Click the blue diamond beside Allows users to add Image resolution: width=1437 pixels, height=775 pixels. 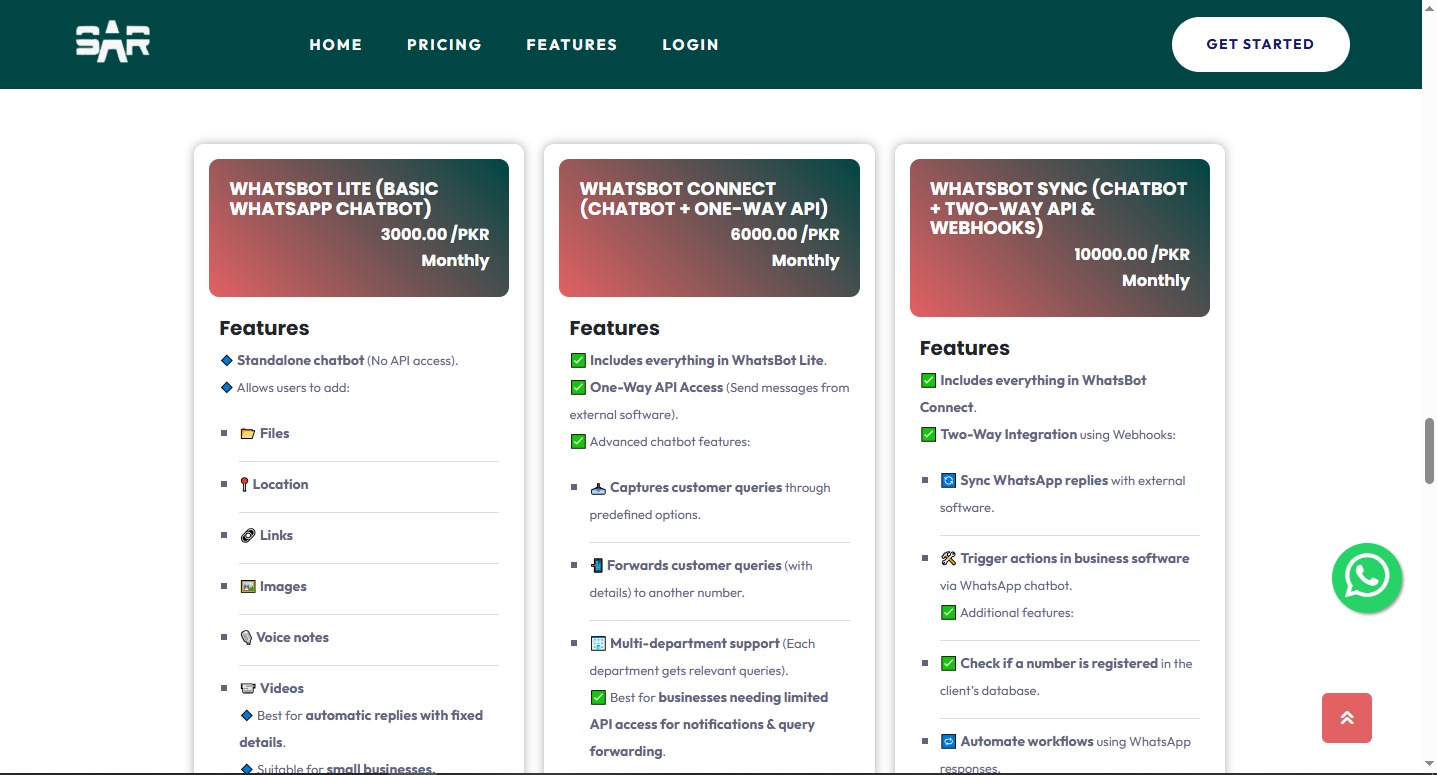[x=226, y=387]
